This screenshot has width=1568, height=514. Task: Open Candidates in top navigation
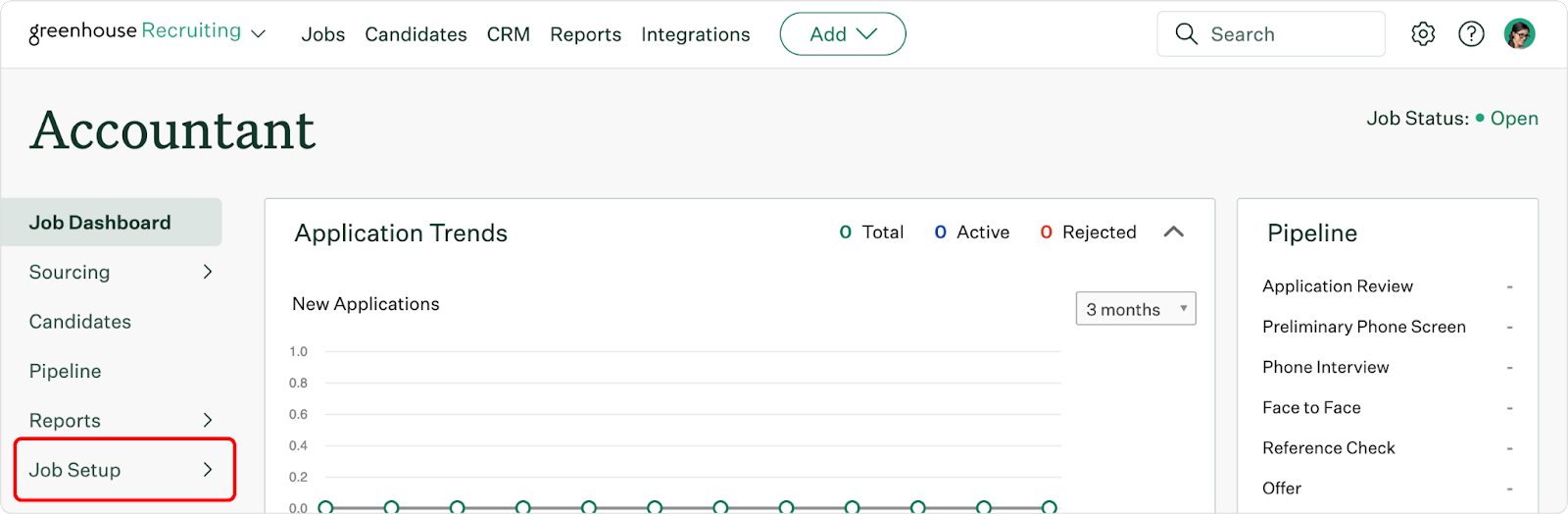[x=416, y=34]
